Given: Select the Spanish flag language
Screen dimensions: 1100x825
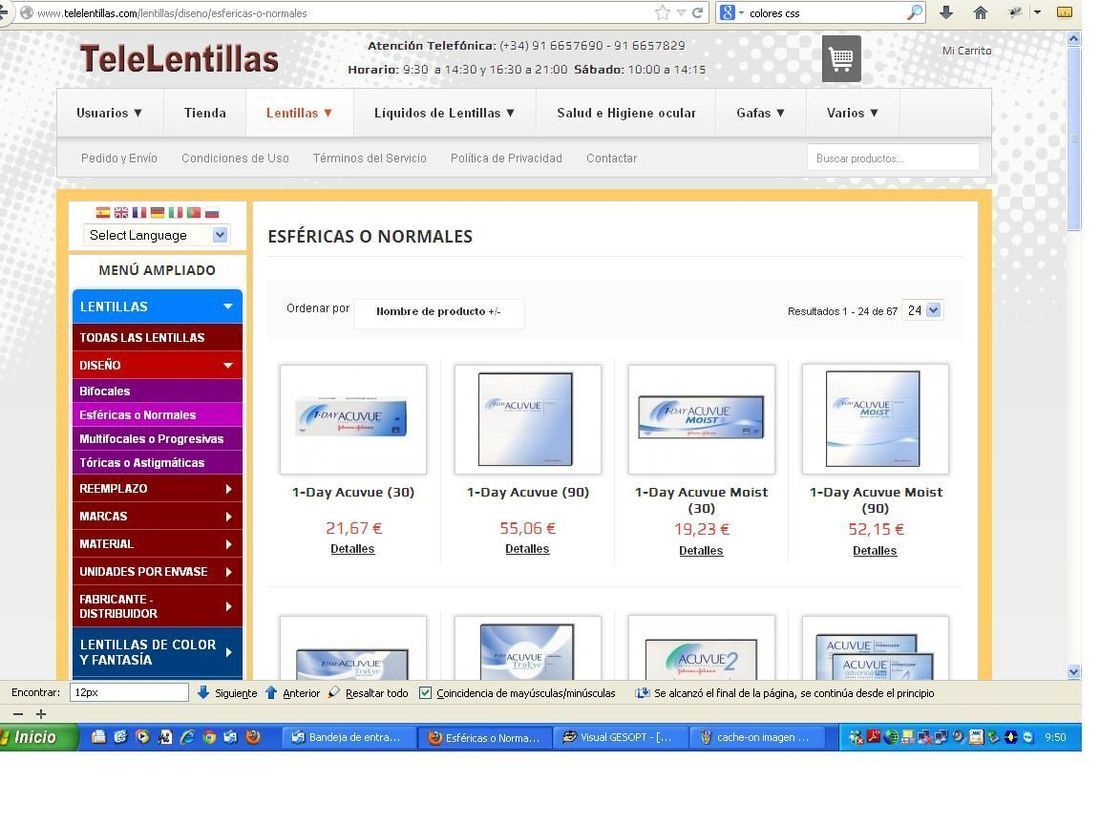Looking at the screenshot, I should point(103,213).
